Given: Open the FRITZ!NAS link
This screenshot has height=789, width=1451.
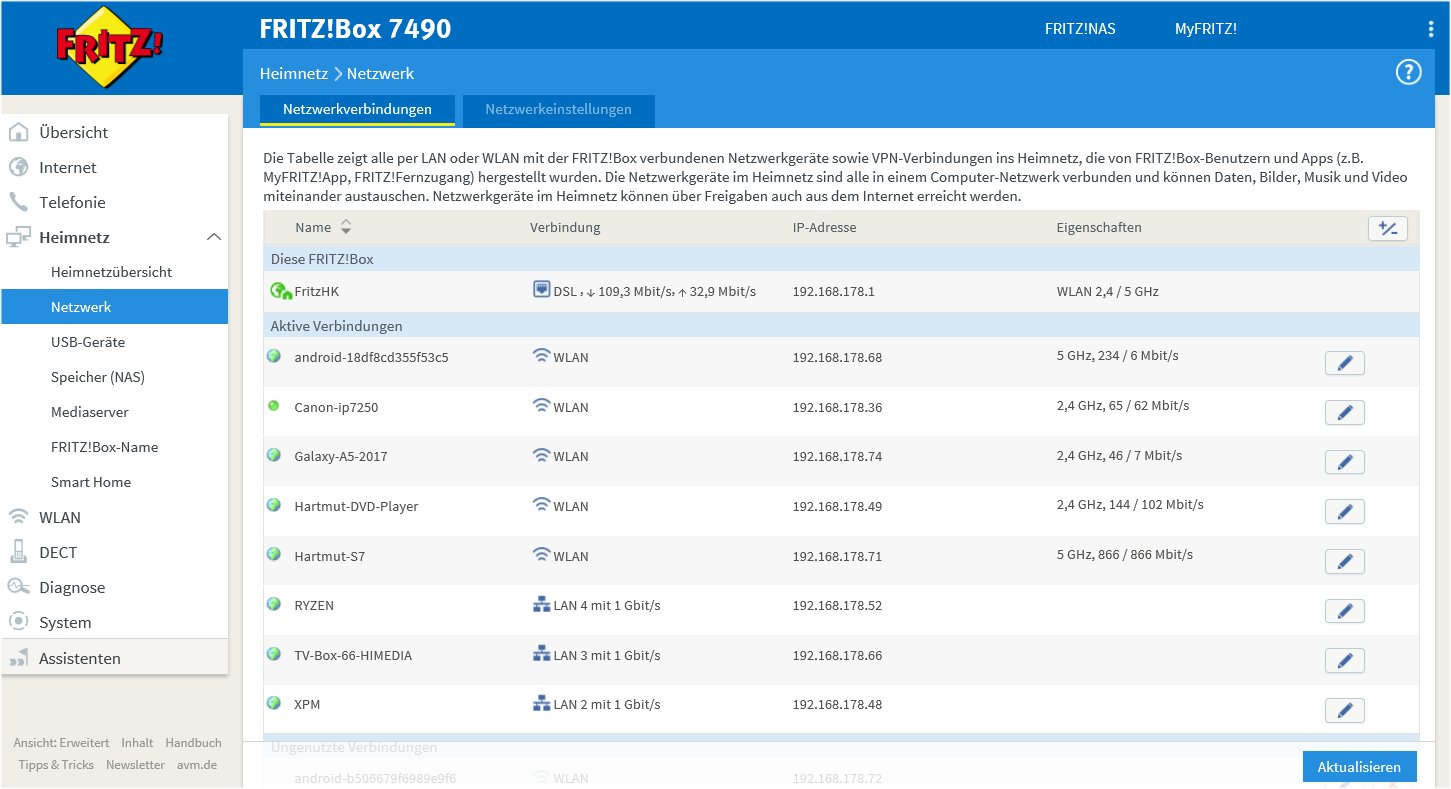Looking at the screenshot, I should click(1080, 29).
